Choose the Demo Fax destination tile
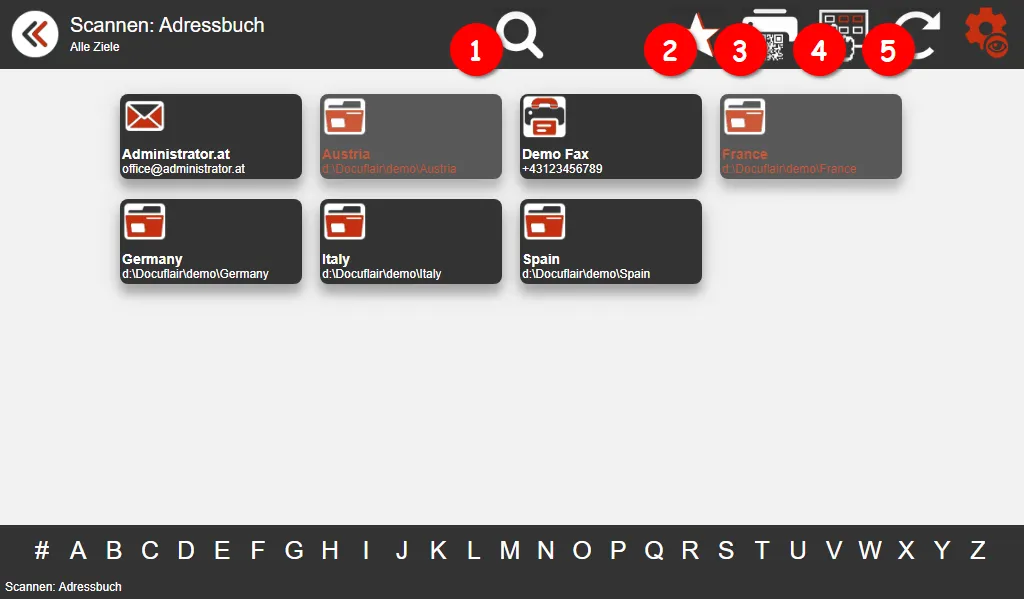1024x599 pixels. coord(610,136)
